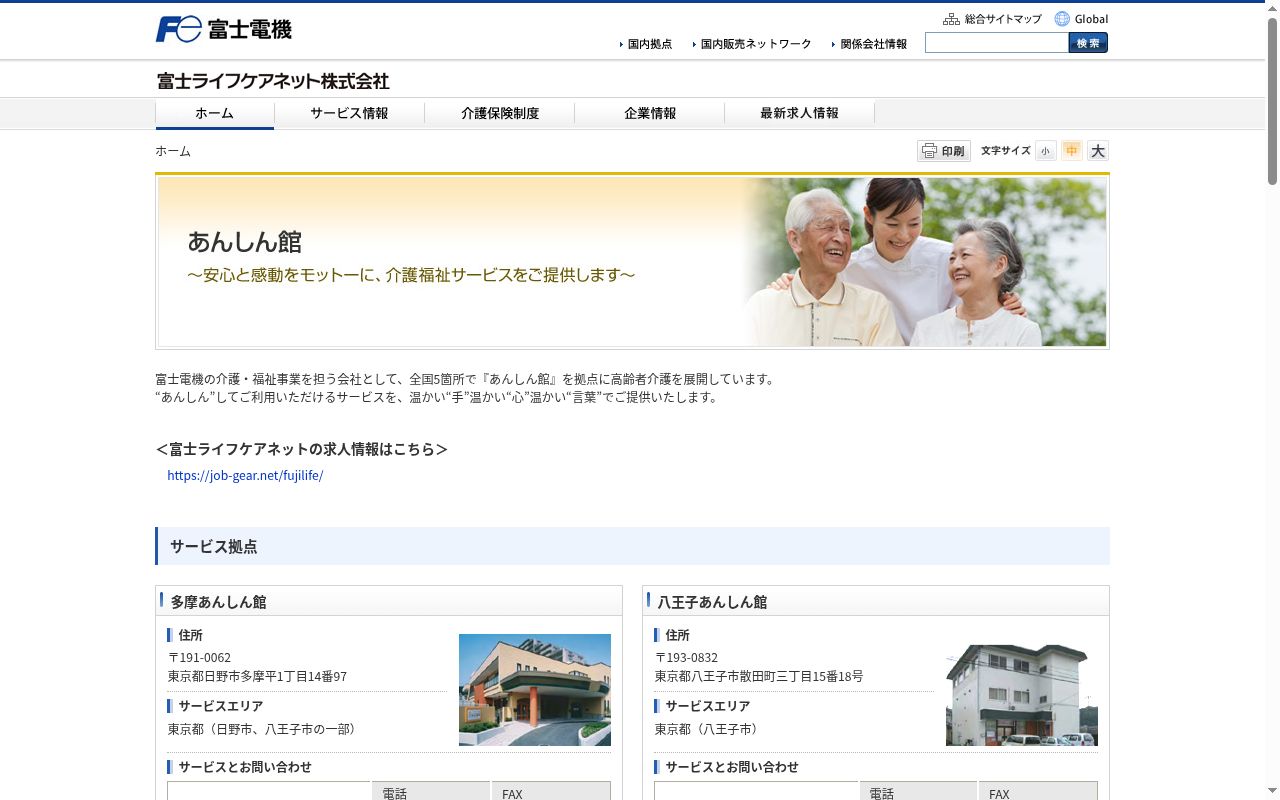Open the job-gear.net/fujilife link
This screenshot has height=800, width=1280.
pos(245,475)
